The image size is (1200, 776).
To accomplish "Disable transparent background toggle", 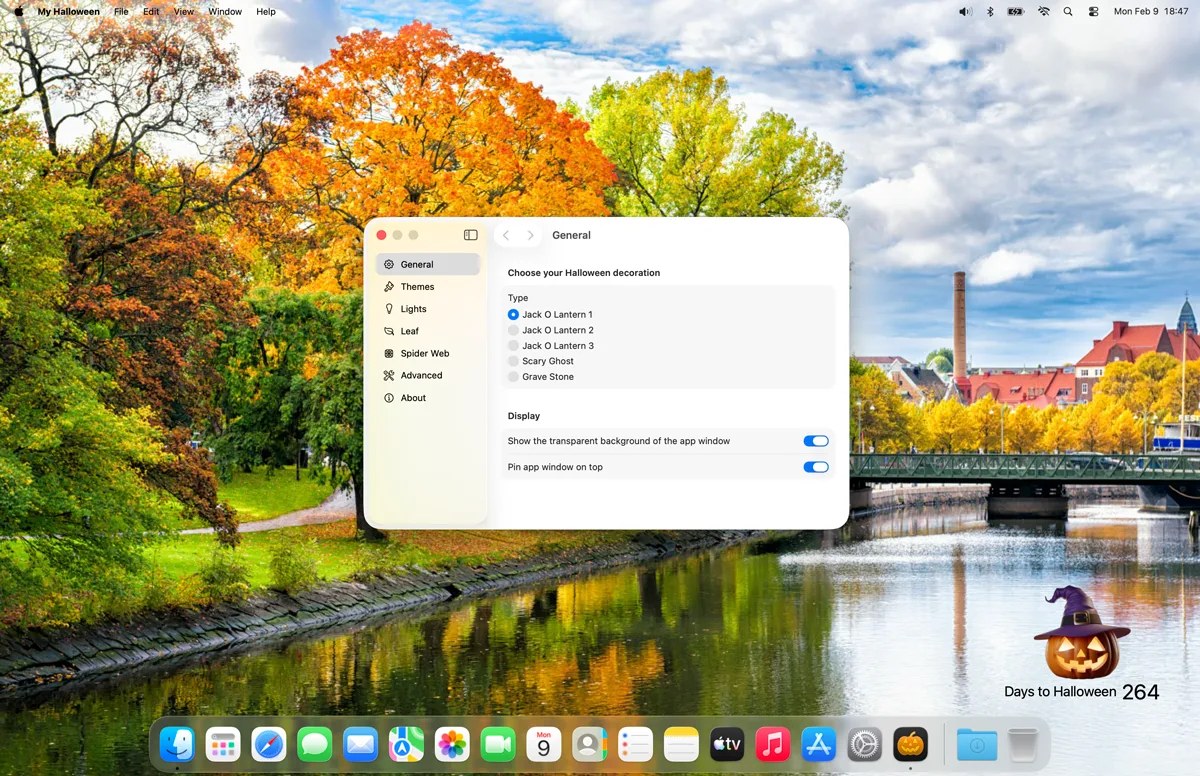I will [x=816, y=441].
